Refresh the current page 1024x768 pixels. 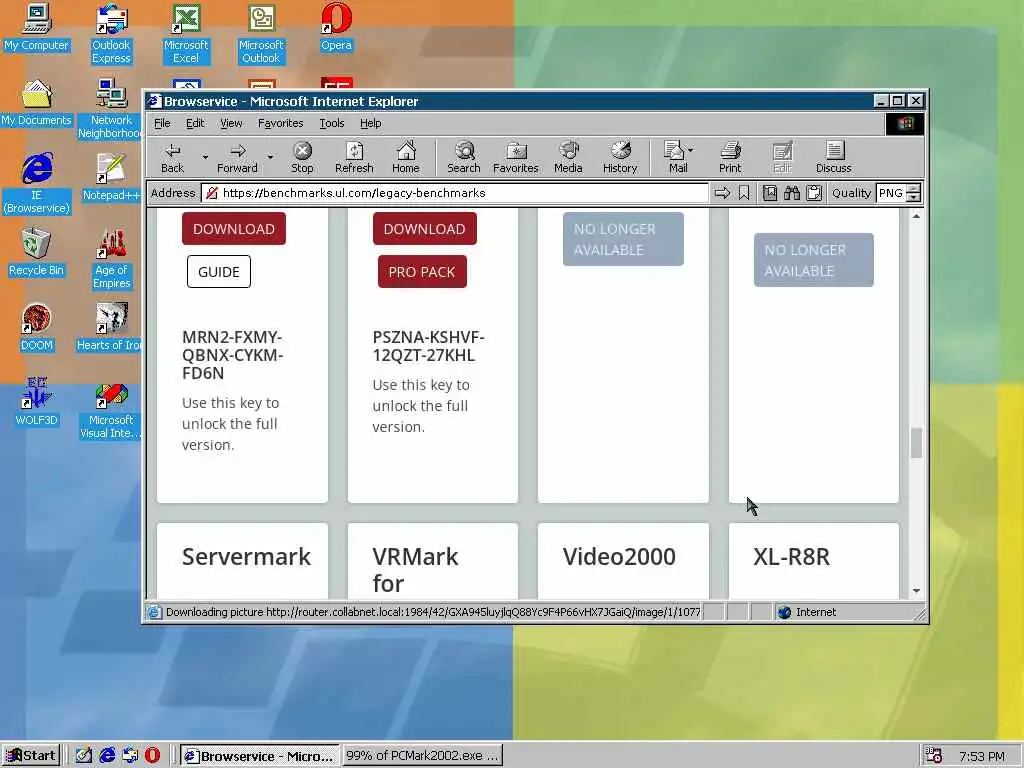click(354, 157)
